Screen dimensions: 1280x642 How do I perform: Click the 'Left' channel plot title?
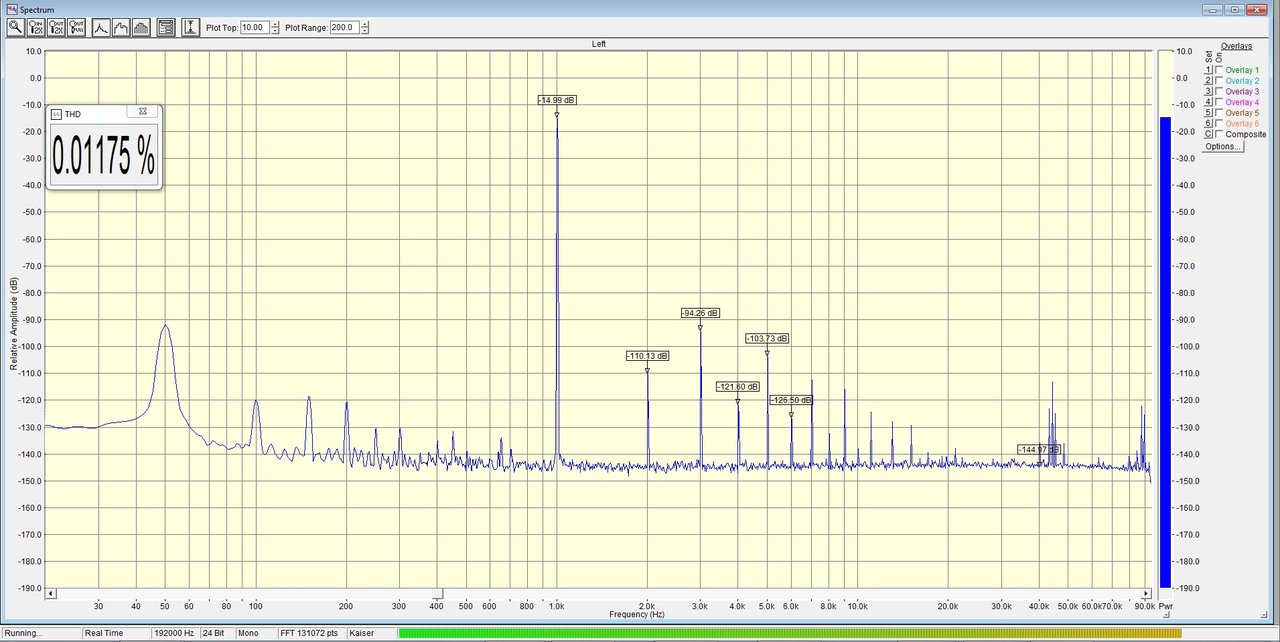pyautogui.click(x=599, y=44)
